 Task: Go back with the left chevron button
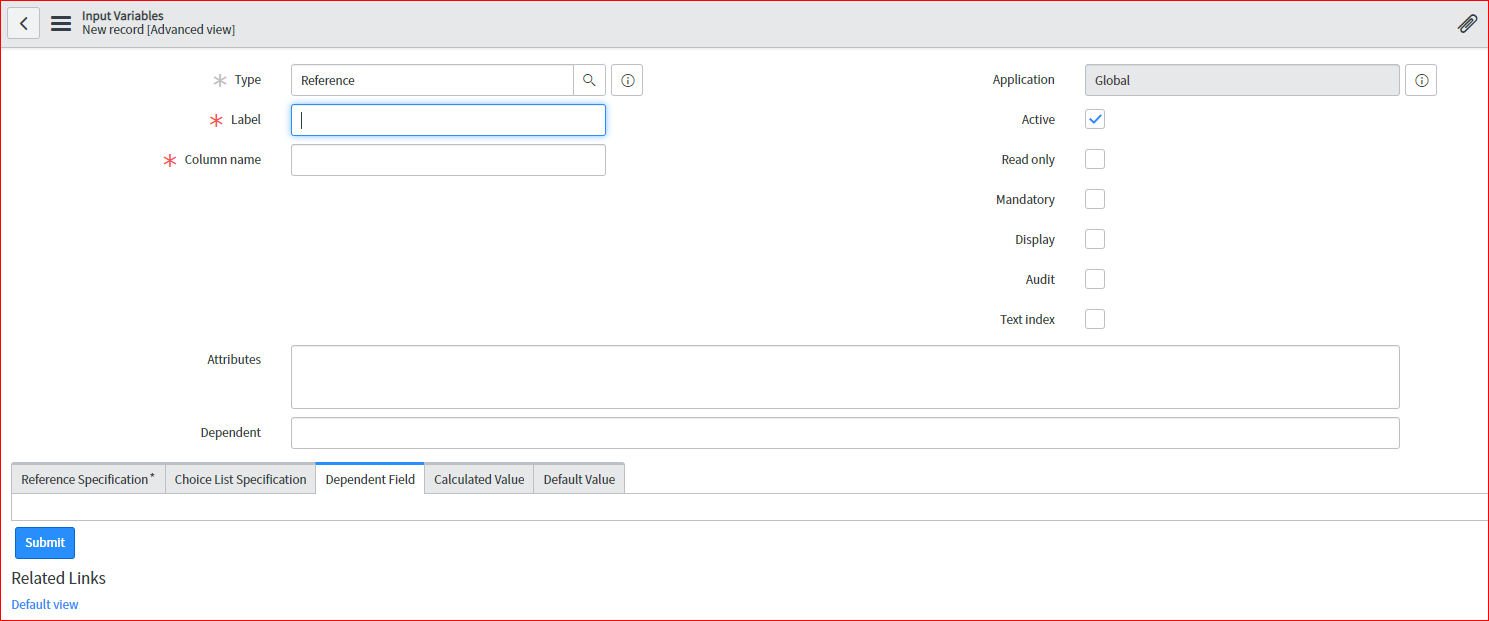click(23, 23)
